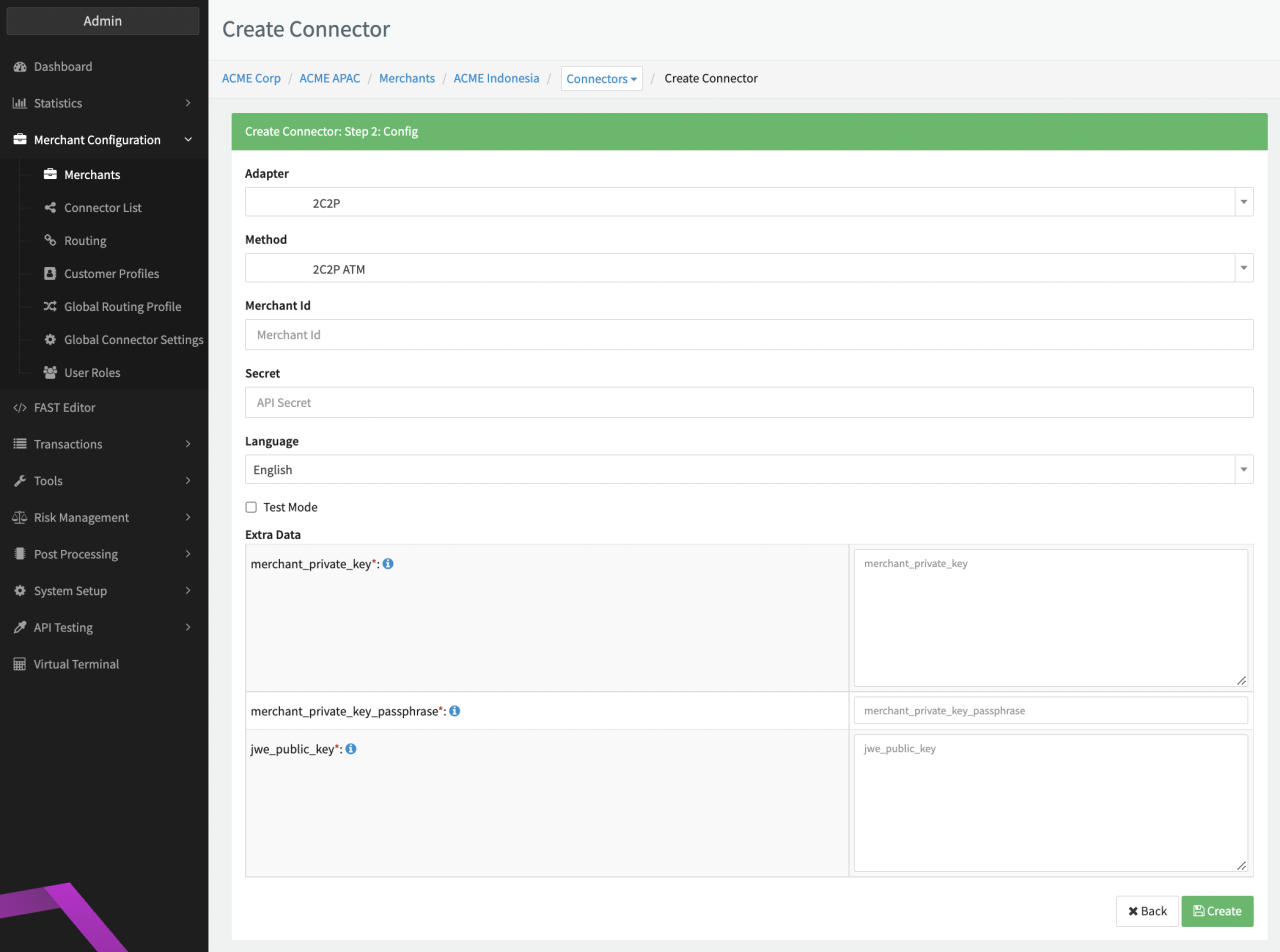The width and height of the screenshot is (1280, 952).
Task: Click the Connector List share icon
Action: 50,208
